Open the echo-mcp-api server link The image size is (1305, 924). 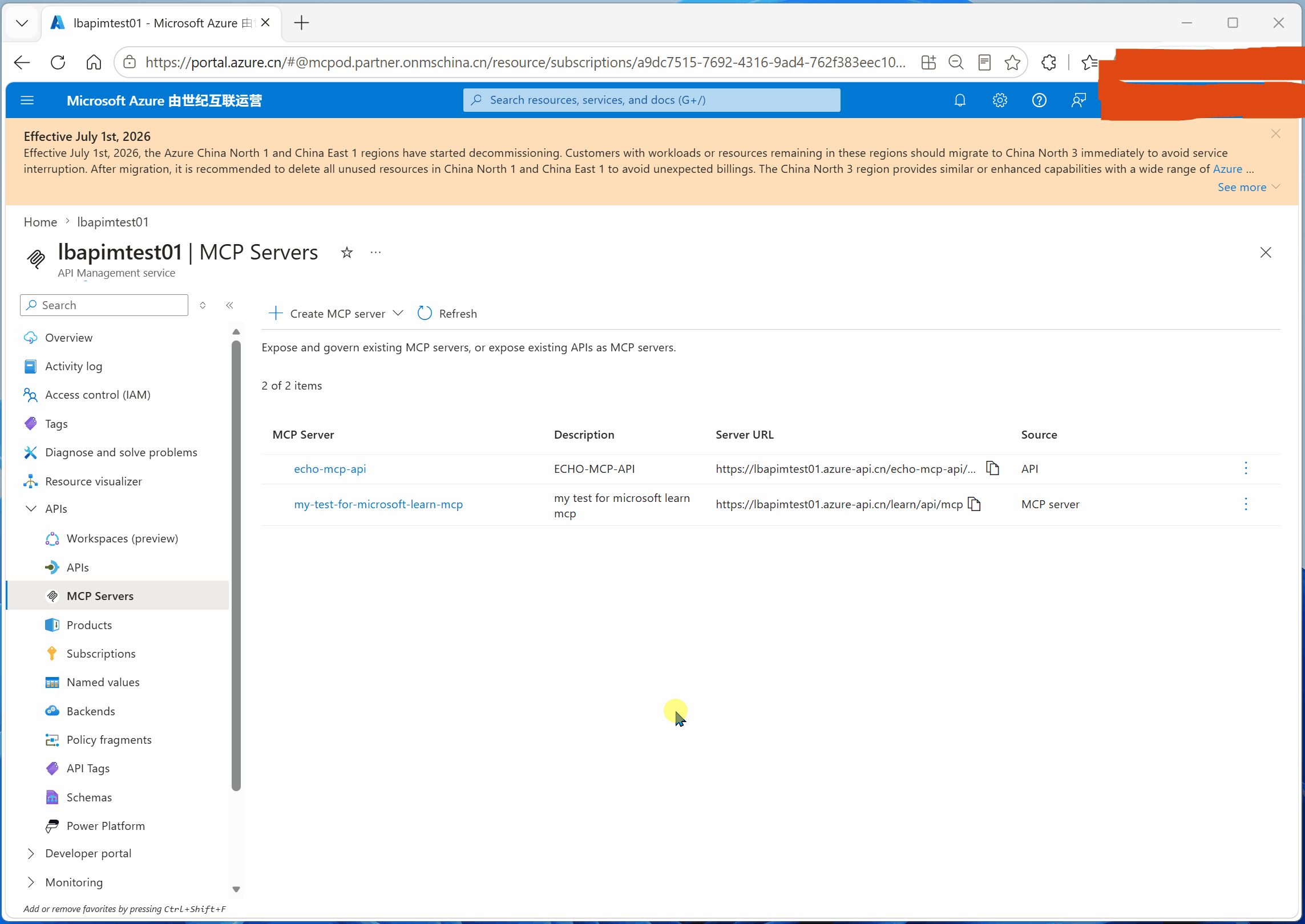330,469
